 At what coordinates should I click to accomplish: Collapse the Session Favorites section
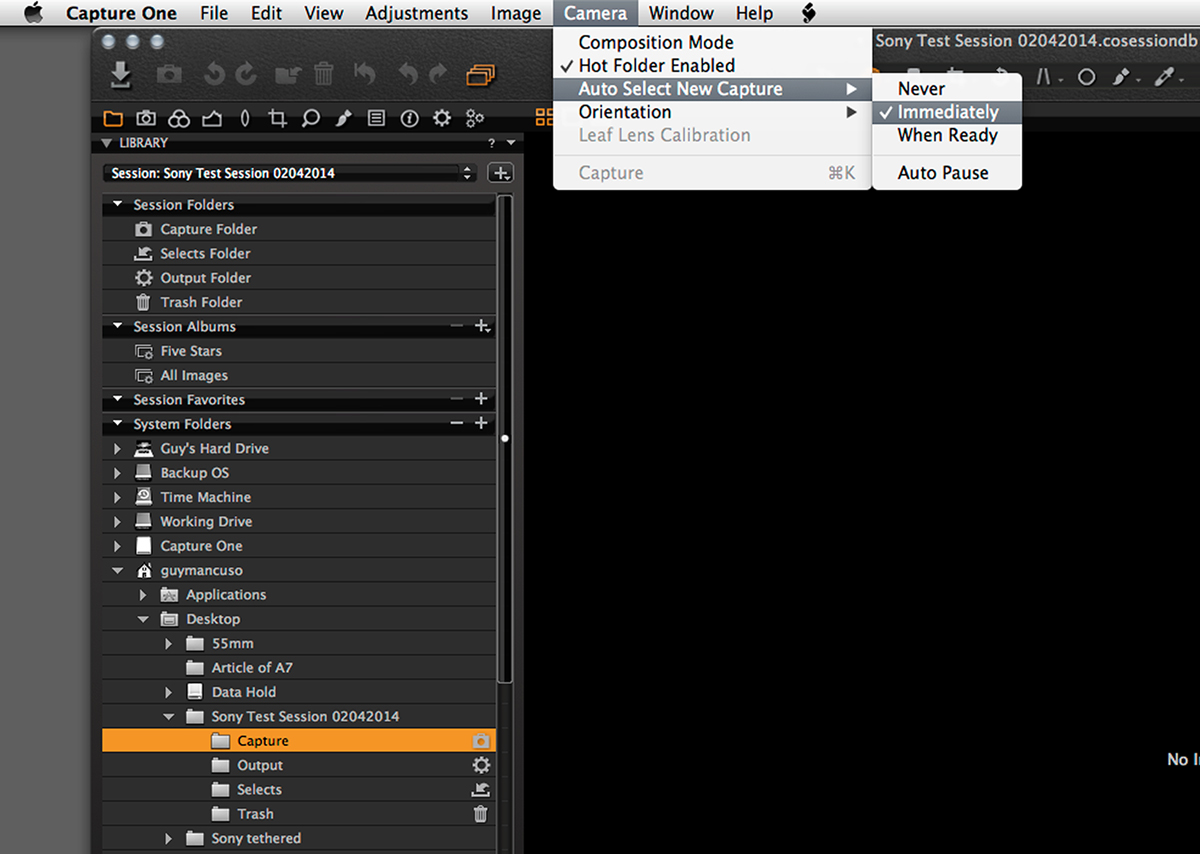coord(118,400)
